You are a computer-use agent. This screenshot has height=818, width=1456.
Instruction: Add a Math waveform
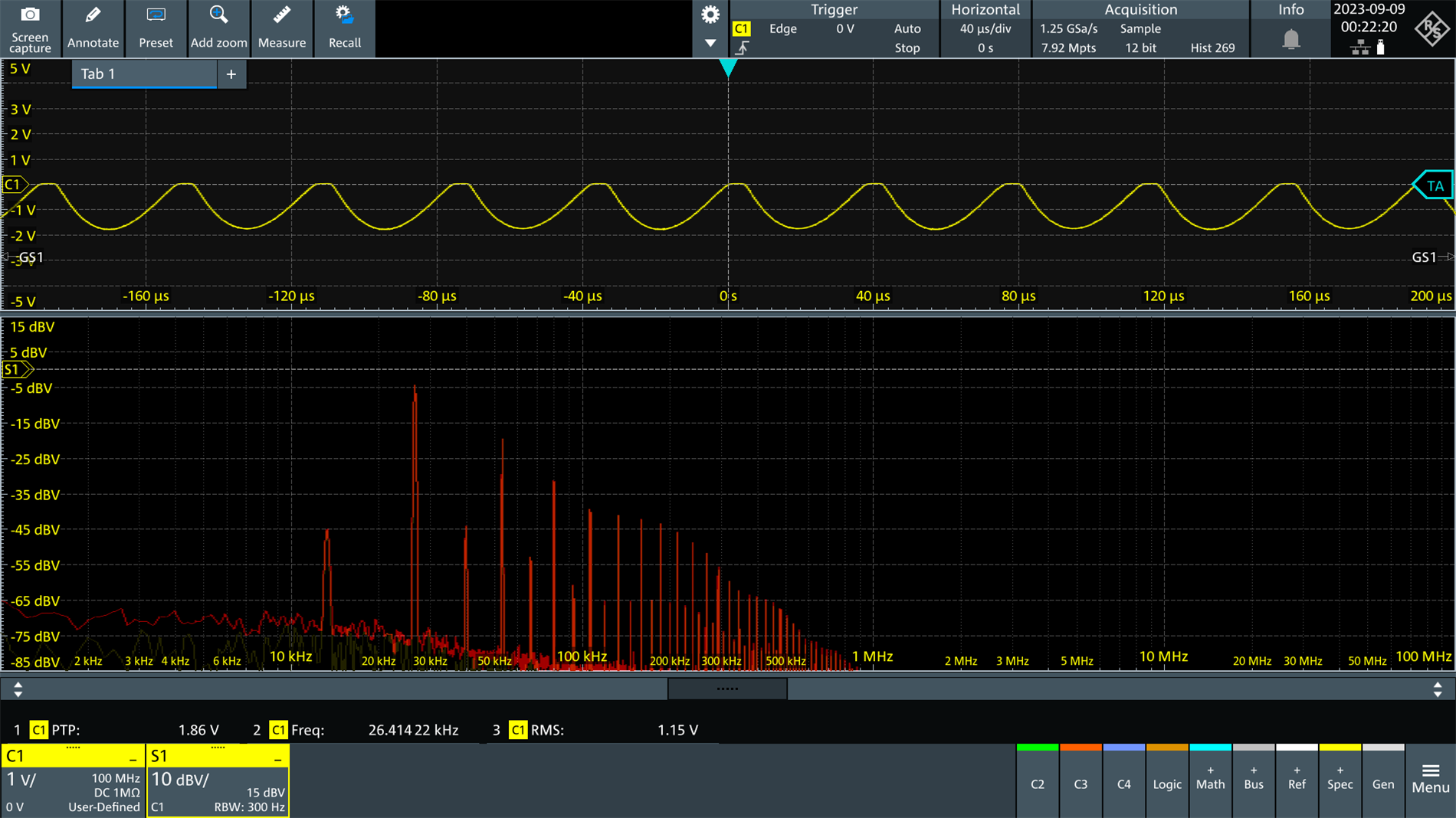click(1210, 781)
